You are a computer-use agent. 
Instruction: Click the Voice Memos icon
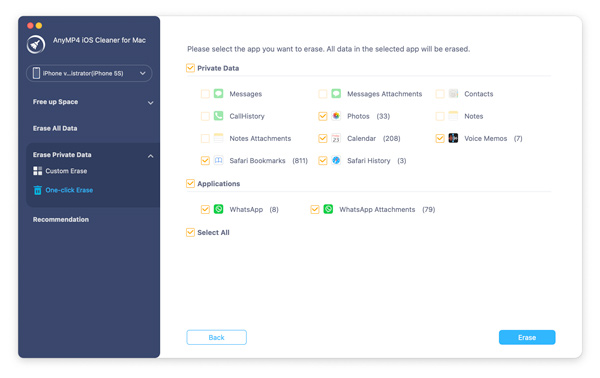[453, 138]
